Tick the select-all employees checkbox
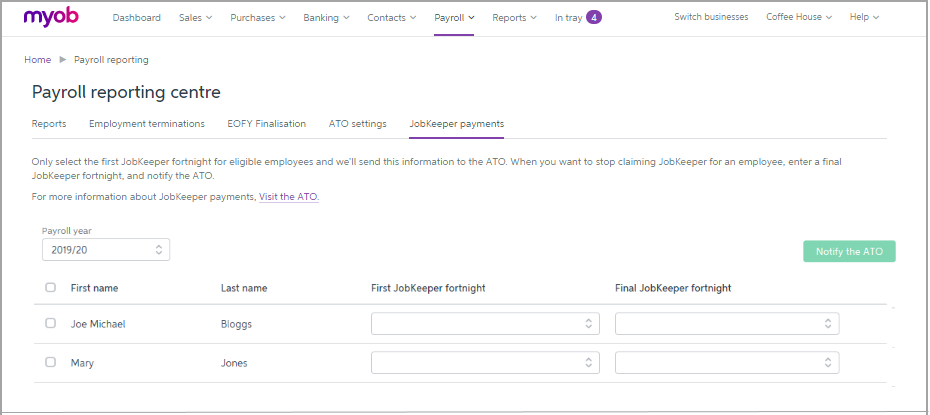The height and width of the screenshot is (415, 930). [x=51, y=288]
